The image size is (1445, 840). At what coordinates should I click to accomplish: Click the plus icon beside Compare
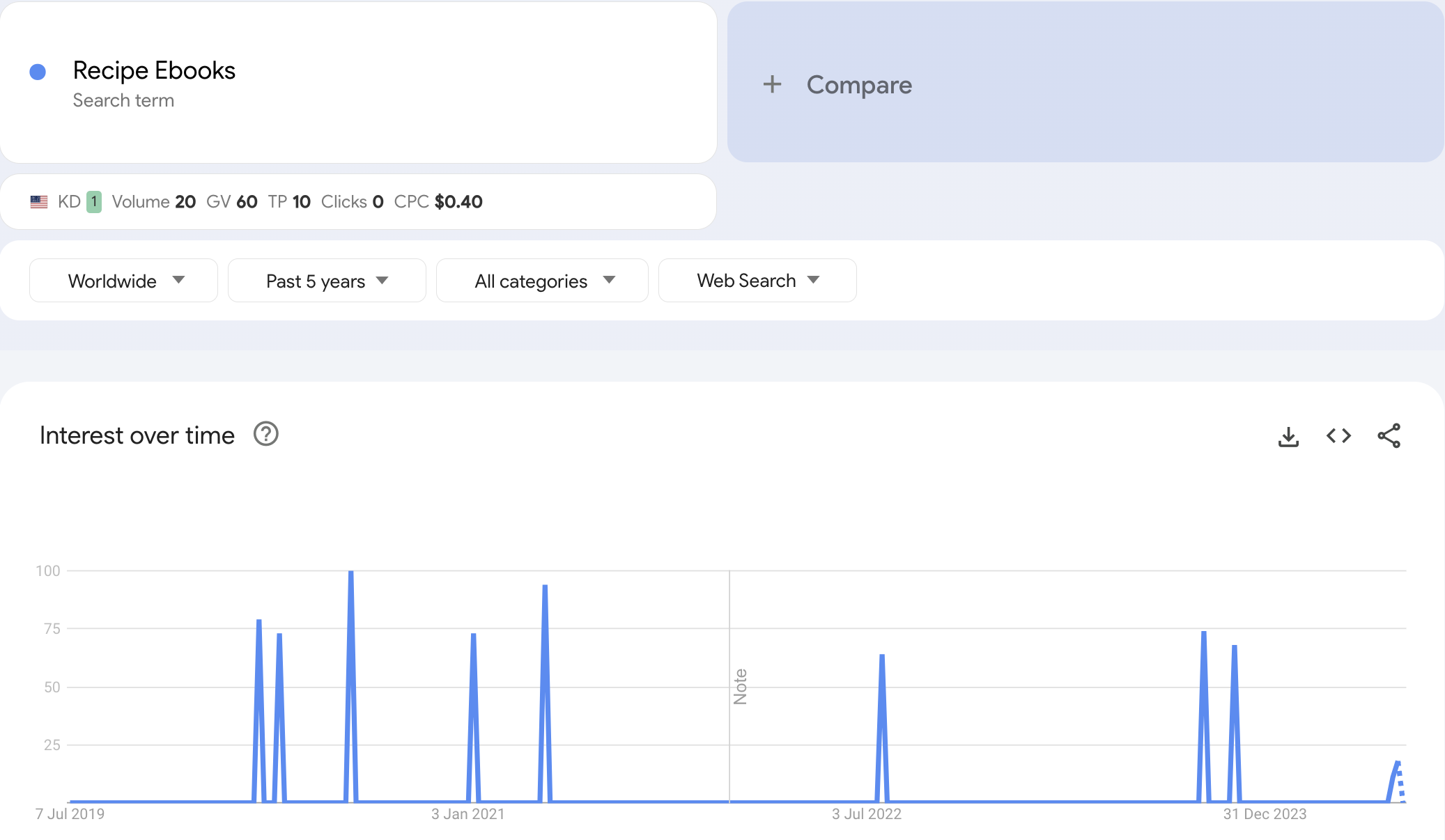(772, 84)
